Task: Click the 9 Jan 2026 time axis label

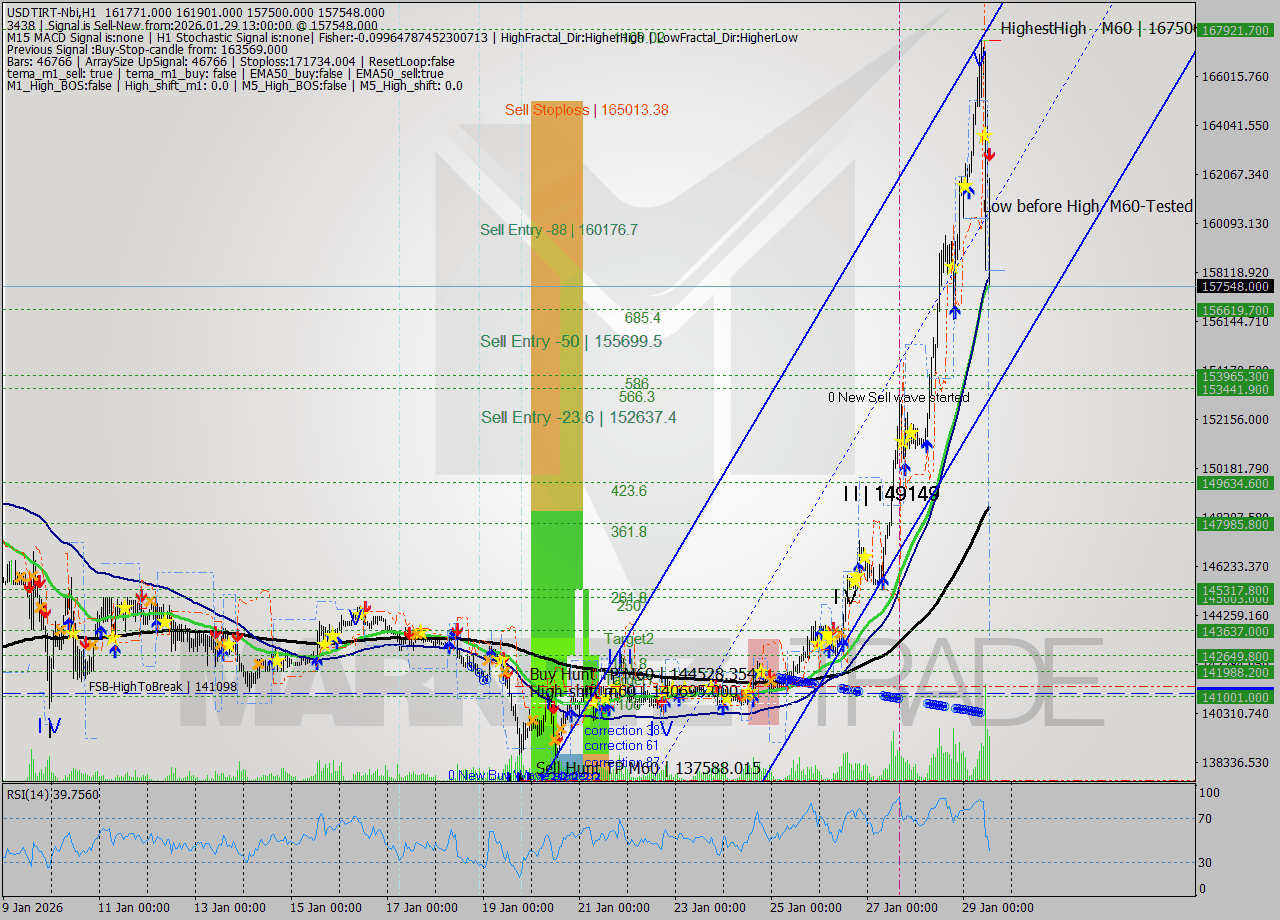Action: click(x=30, y=906)
